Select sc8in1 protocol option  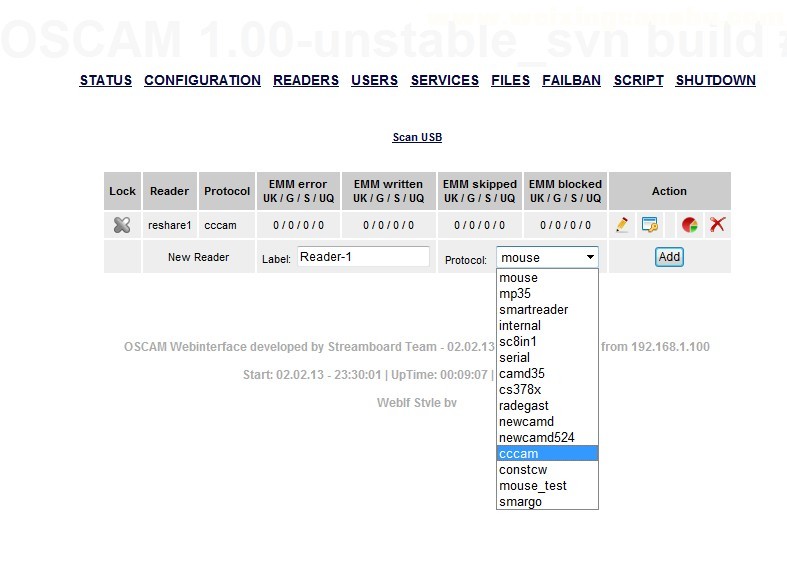pos(547,342)
